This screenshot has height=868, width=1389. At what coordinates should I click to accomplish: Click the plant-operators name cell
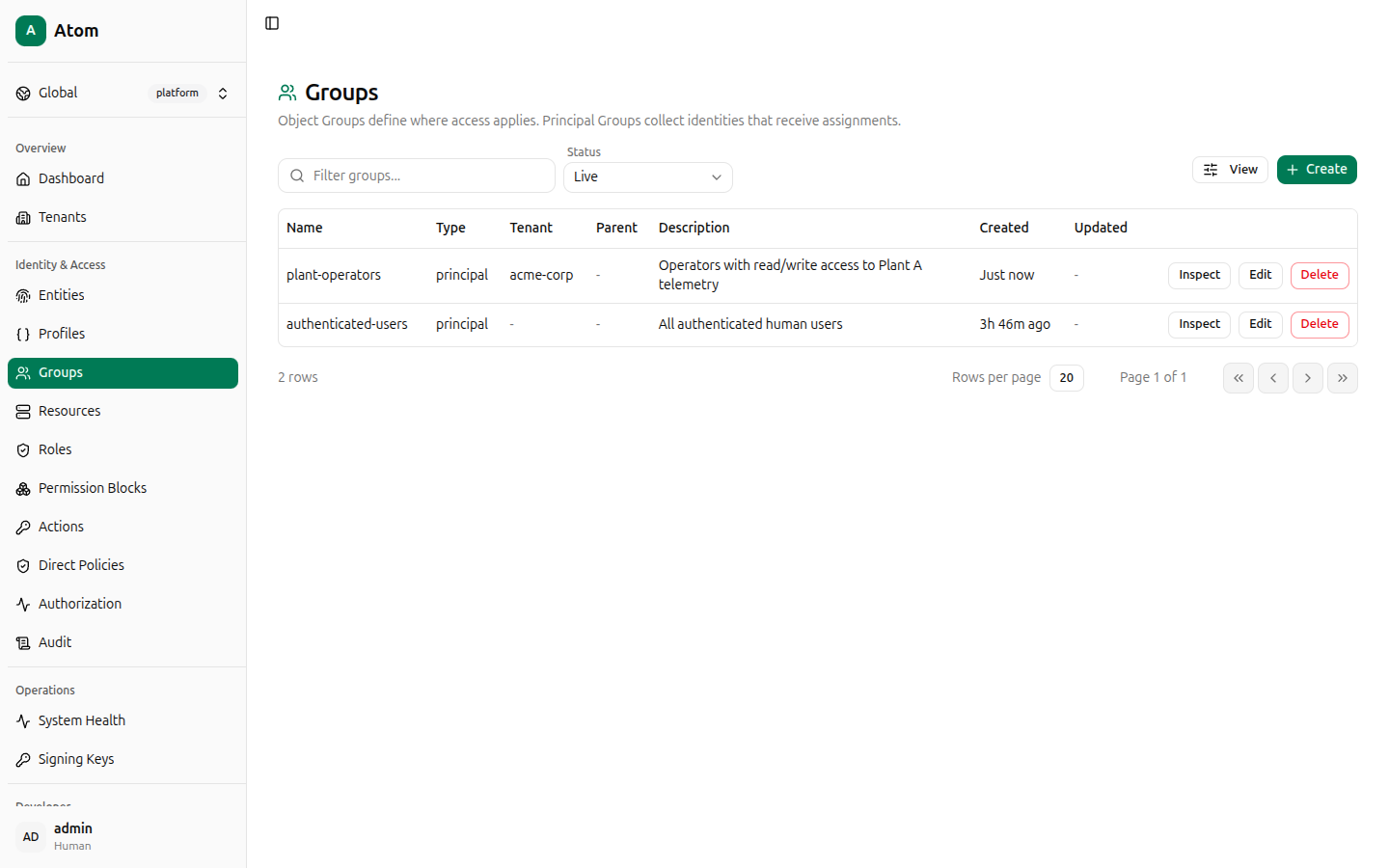click(x=334, y=276)
